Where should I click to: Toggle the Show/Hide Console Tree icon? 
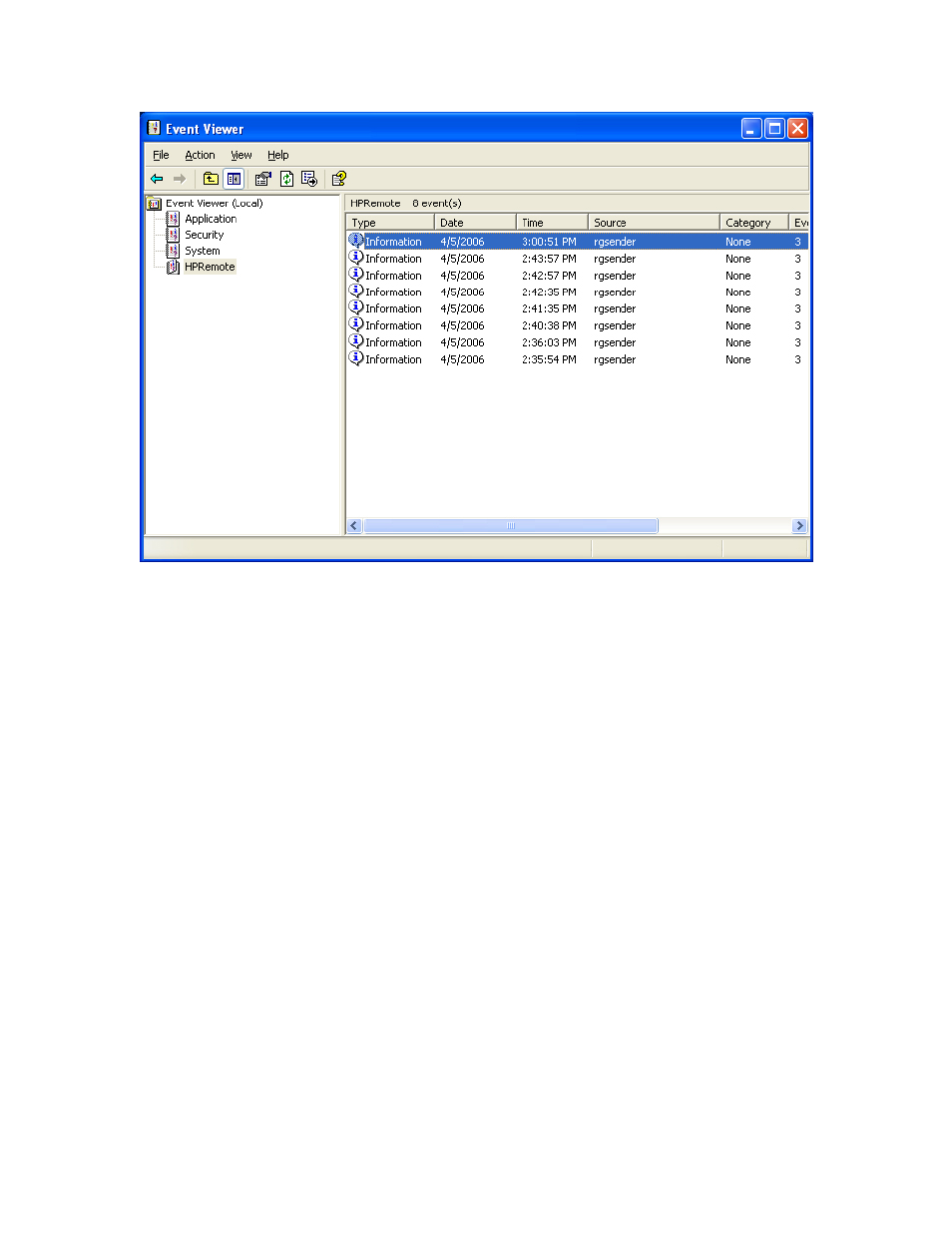coord(234,179)
